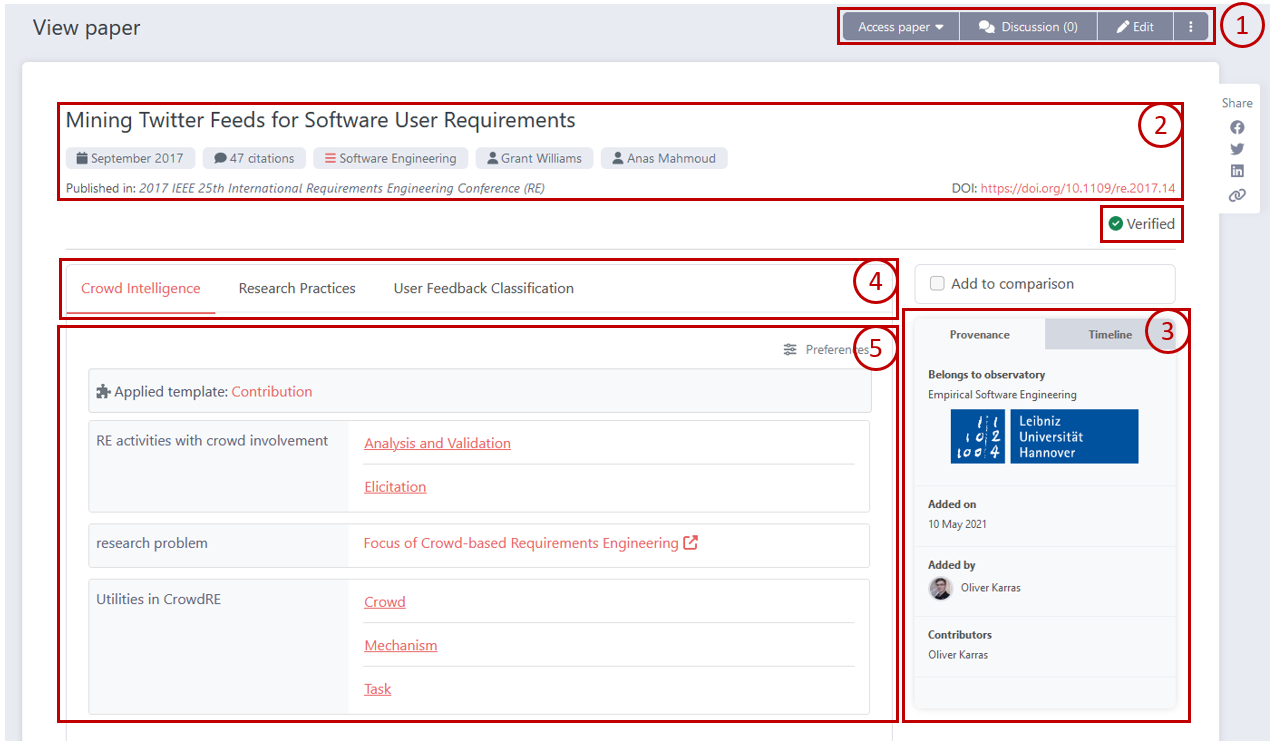This screenshot has height=746, width=1277.
Task: Open the three-dot more options menu
Action: [x=1190, y=27]
